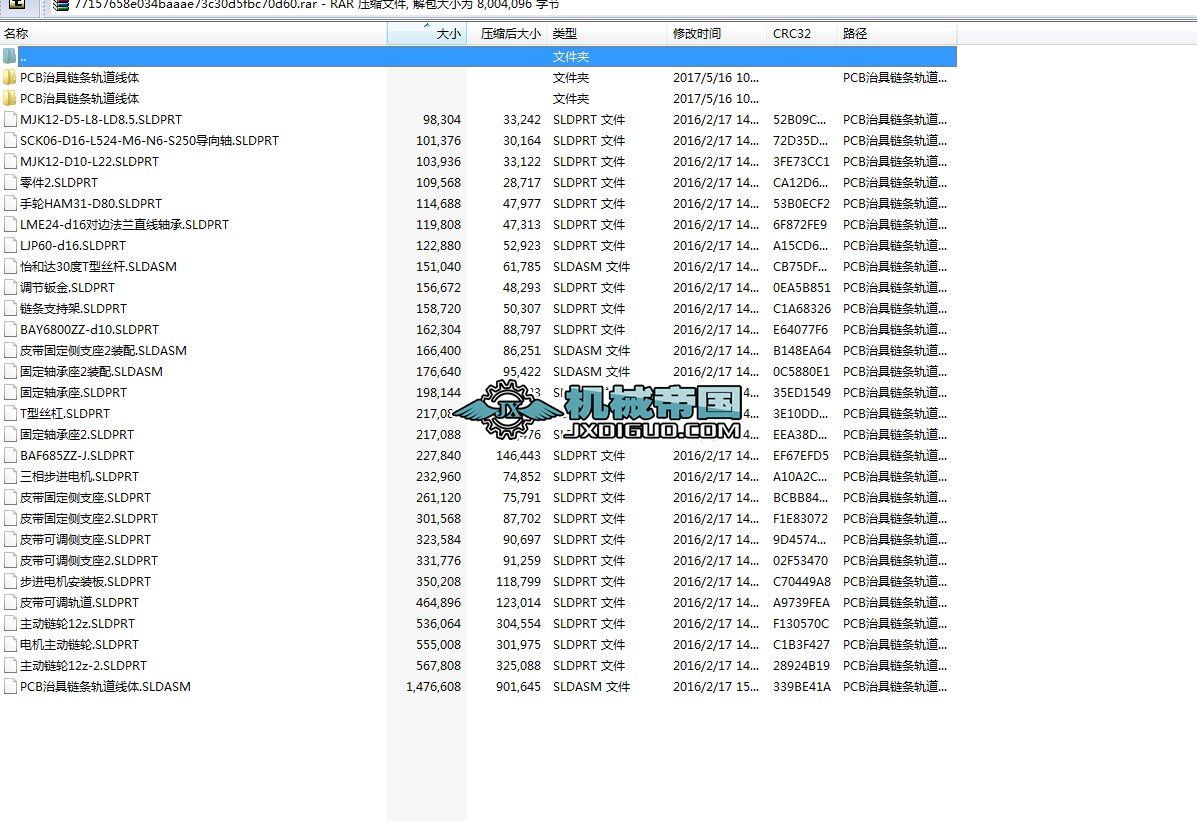Click the file icon of LJP60-d16.SLDPRT
This screenshot has width=1197, height=821.
click(x=10, y=245)
